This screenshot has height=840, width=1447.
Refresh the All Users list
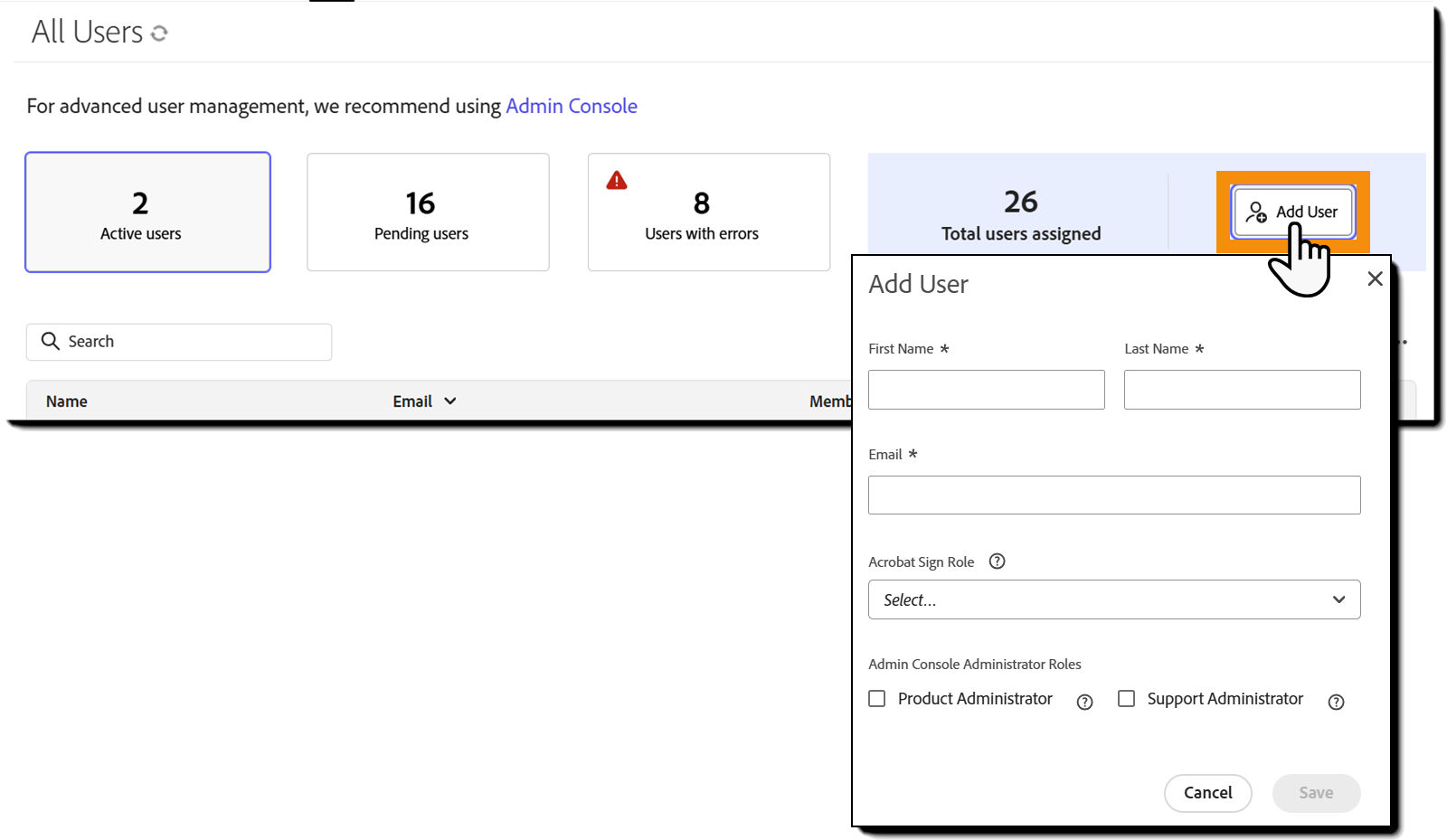click(x=161, y=33)
